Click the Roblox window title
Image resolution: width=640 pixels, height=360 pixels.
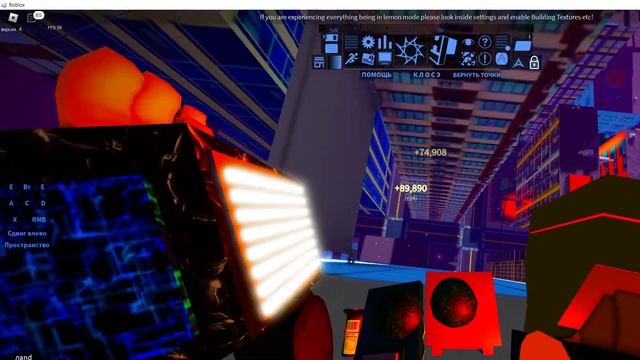click(17, 5)
